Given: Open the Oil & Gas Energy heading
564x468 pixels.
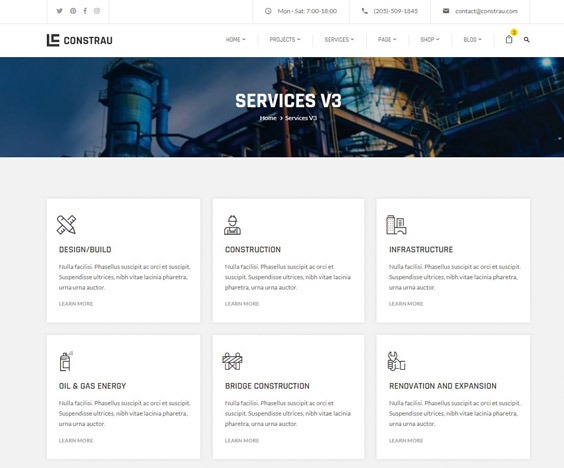Looking at the screenshot, I should [x=92, y=386].
